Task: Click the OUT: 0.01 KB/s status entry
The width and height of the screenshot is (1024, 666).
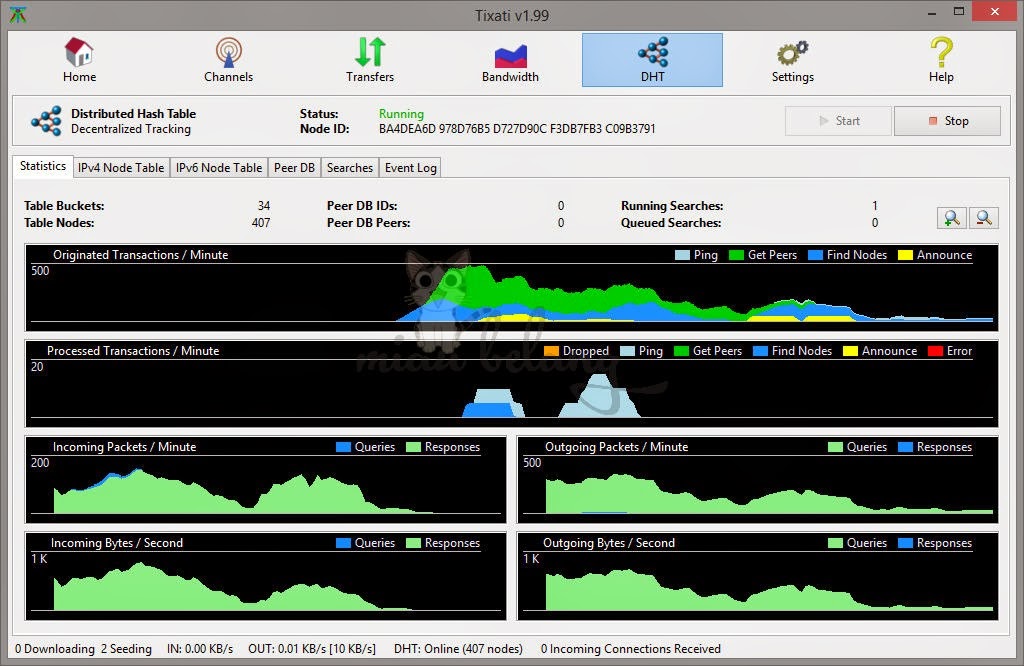Action: click(x=312, y=649)
